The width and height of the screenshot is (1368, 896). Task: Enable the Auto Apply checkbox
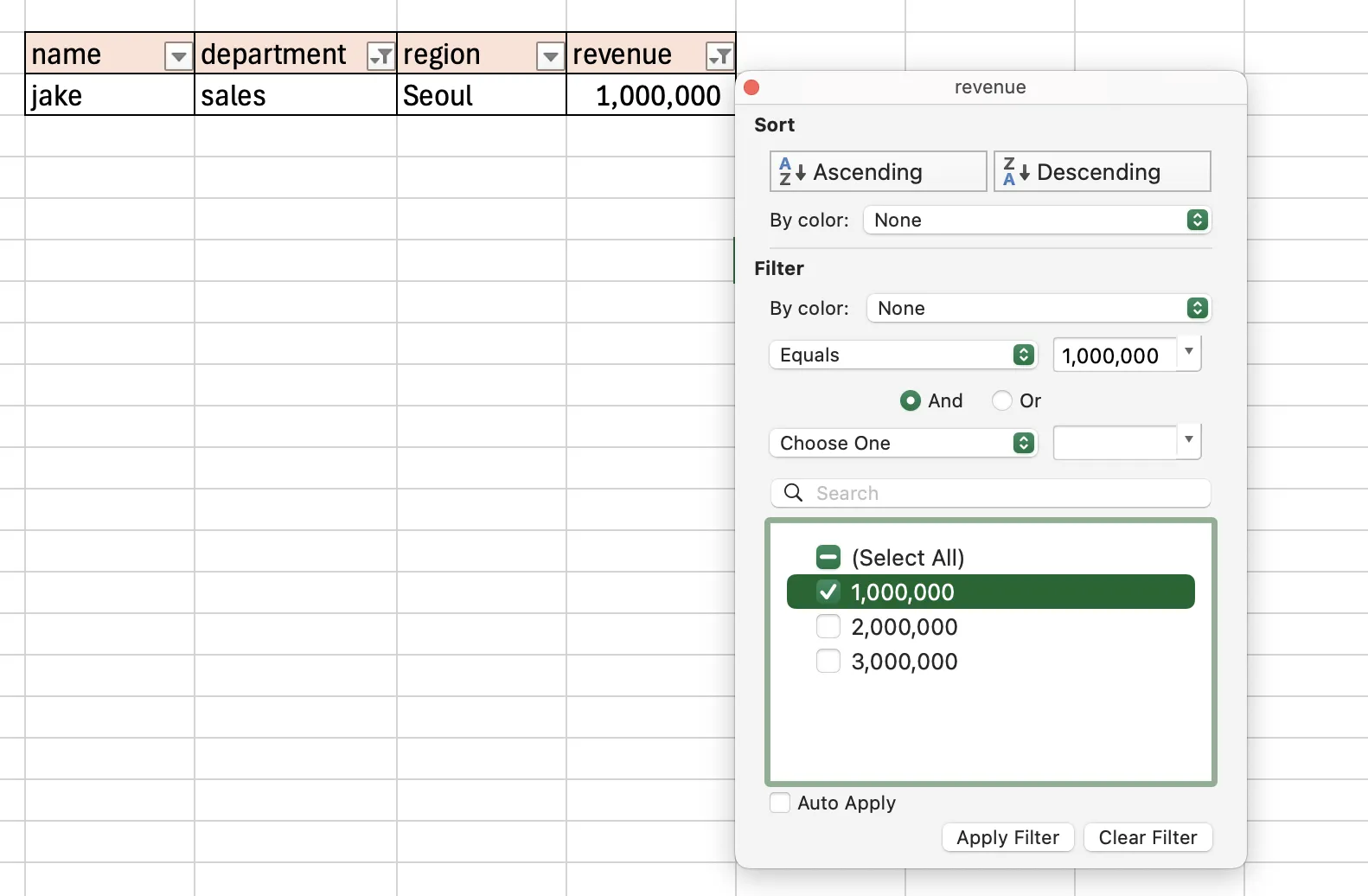point(780,803)
